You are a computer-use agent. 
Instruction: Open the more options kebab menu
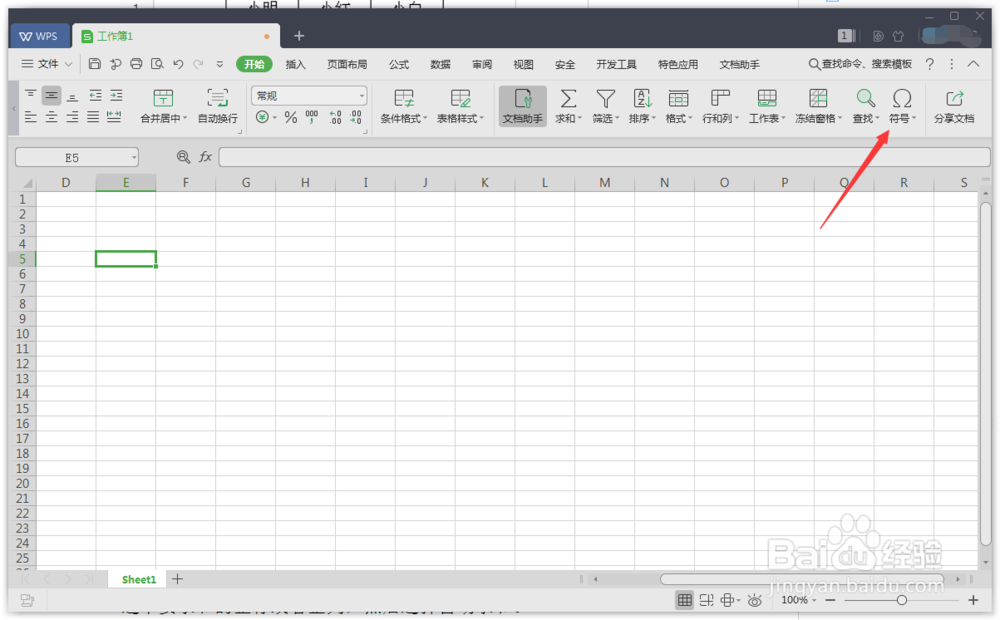(952, 64)
